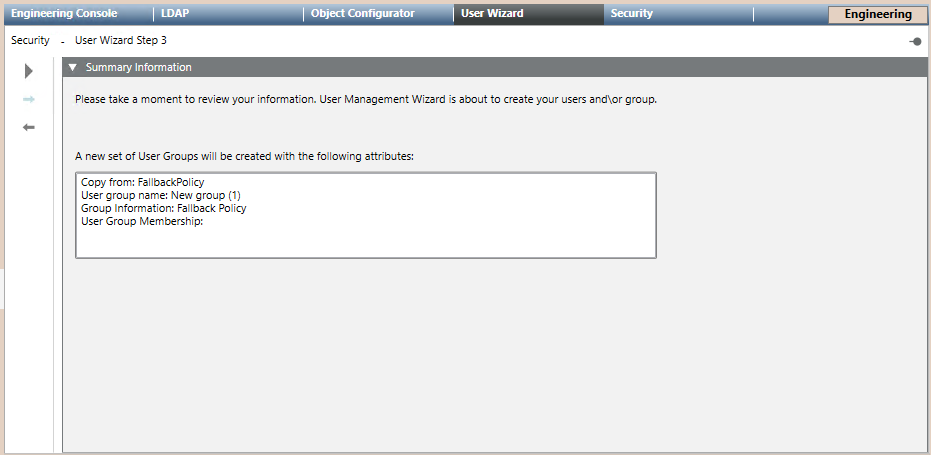Click the finish wizard play arrow icon
Image resolution: width=931 pixels, height=455 pixels.
[29, 71]
